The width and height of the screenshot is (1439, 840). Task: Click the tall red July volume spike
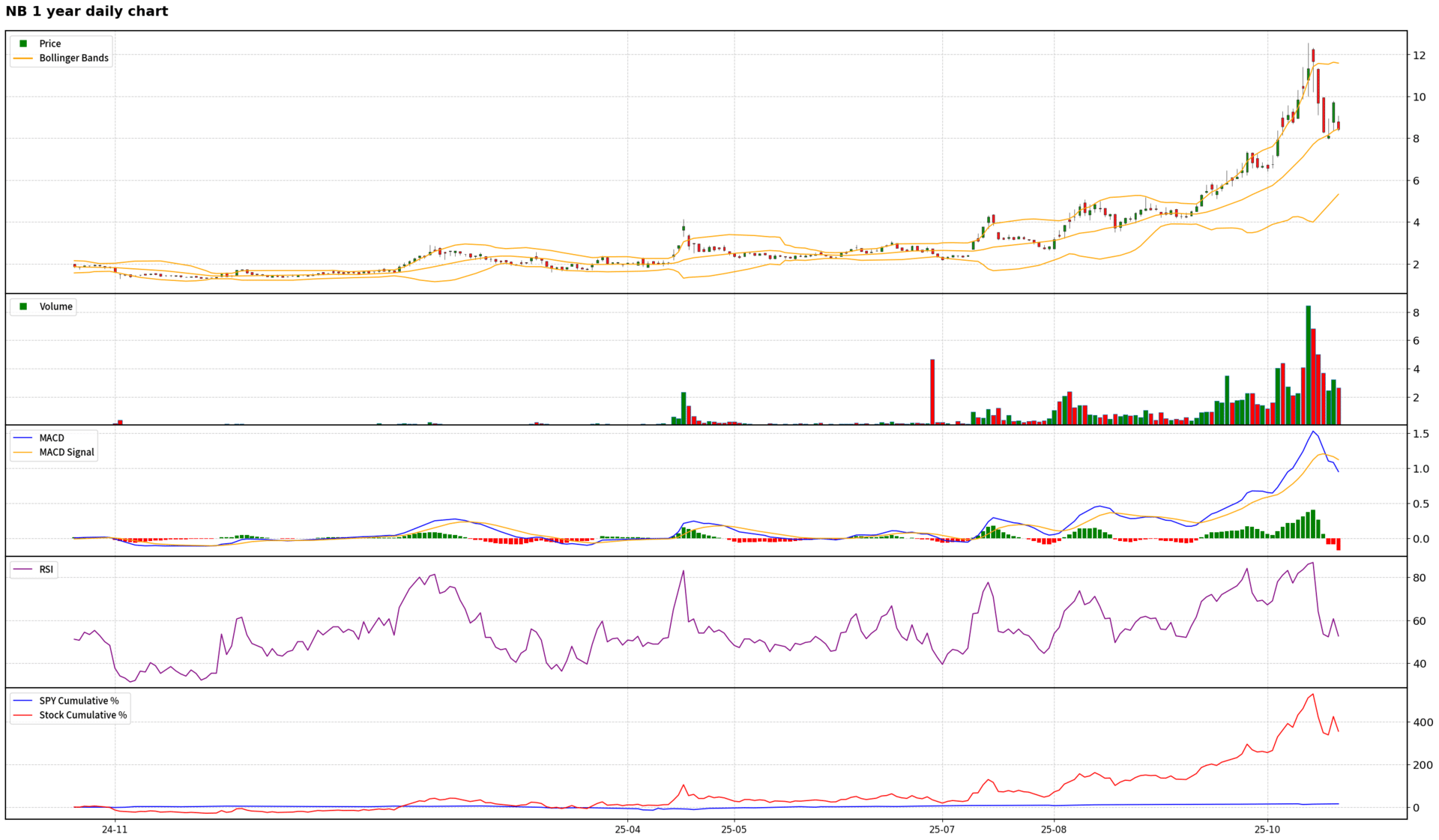coord(932,392)
